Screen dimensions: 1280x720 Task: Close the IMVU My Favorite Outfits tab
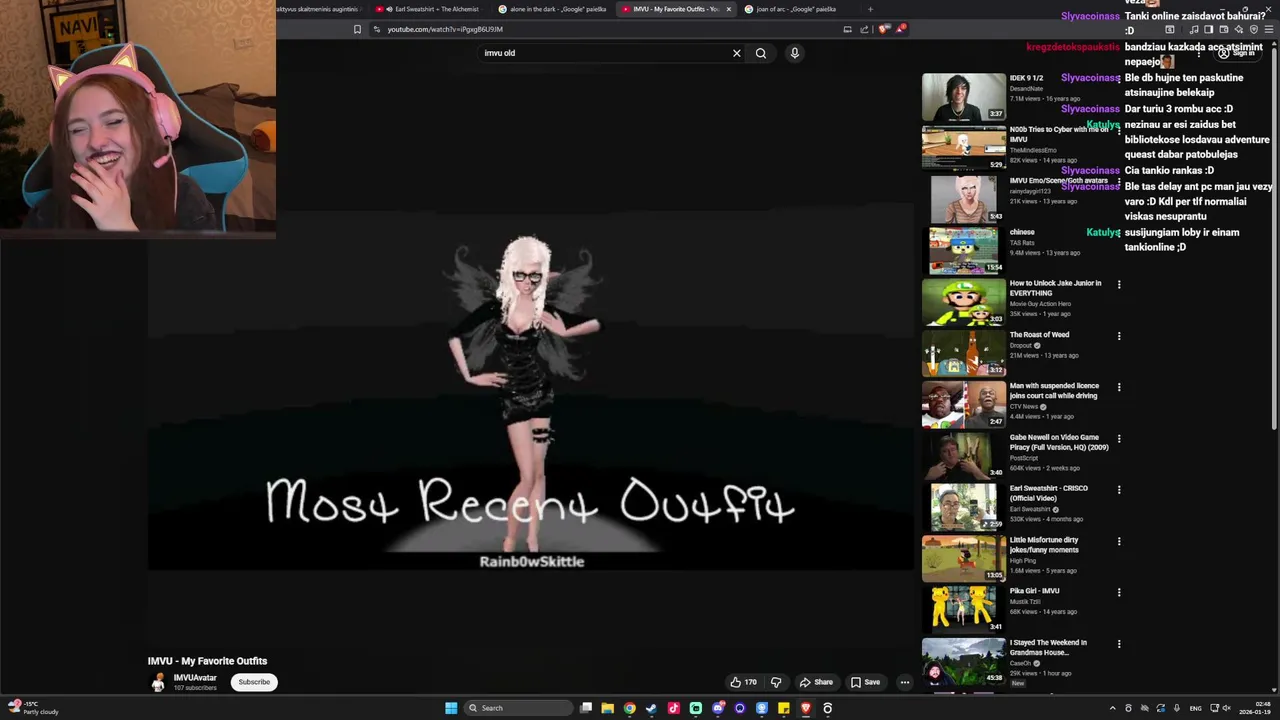[x=728, y=9]
